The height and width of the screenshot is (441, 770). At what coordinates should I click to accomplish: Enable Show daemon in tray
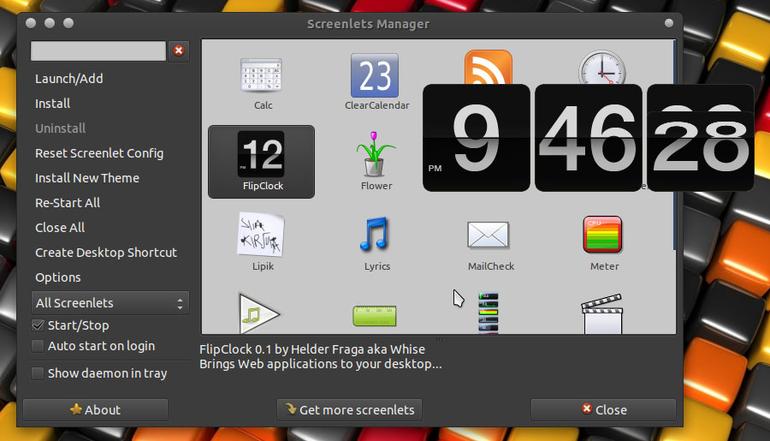tap(38, 373)
